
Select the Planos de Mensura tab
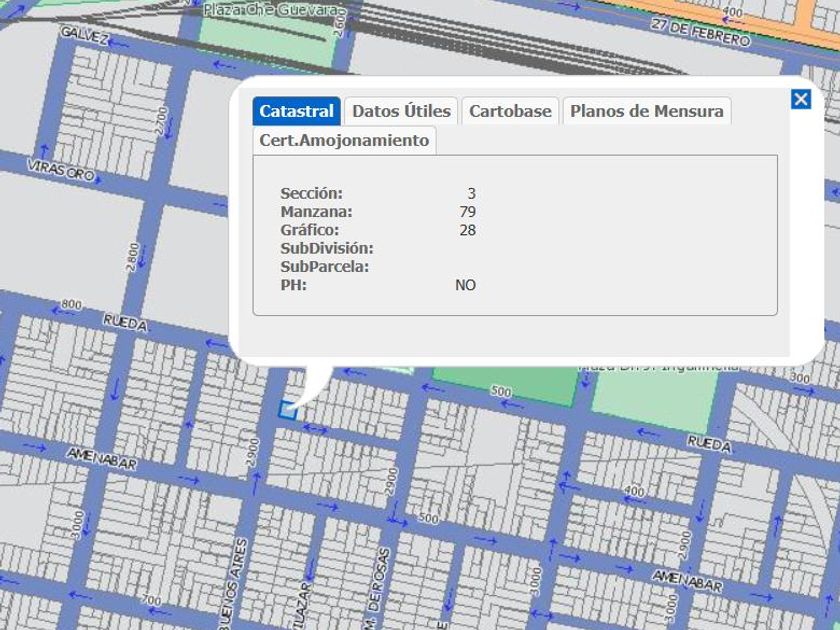pos(646,111)
